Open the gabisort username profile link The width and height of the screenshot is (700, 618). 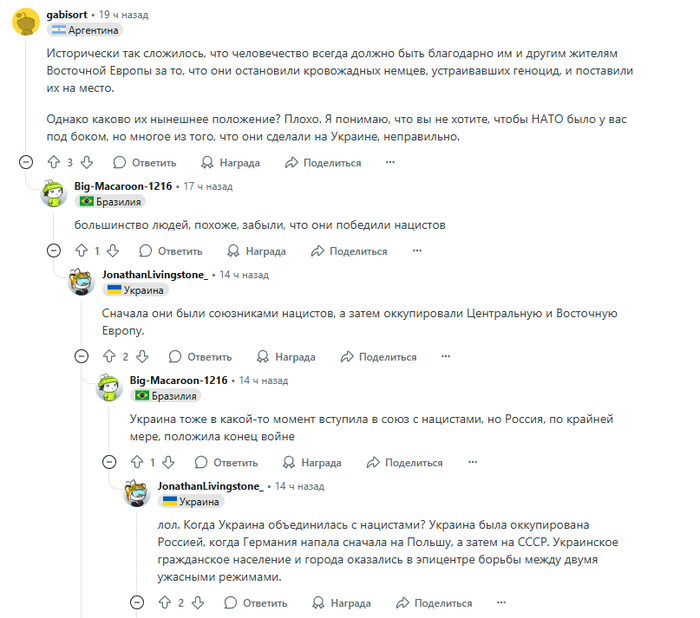pyautogui.click(x=67, y=15)
